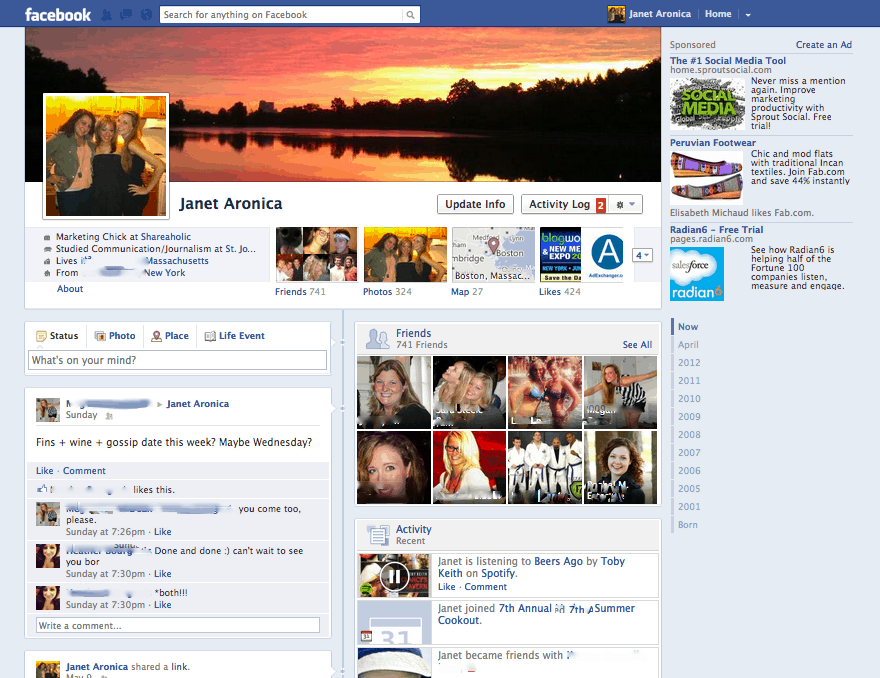Viewport: 880px width, 678px height.
Task: Click See All friends link
Action: [x=637, y=345]
